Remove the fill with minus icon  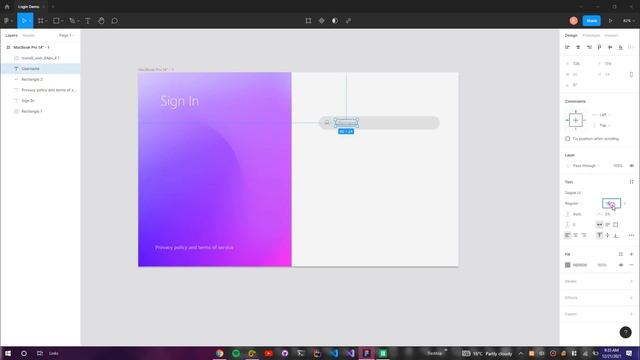631,265
